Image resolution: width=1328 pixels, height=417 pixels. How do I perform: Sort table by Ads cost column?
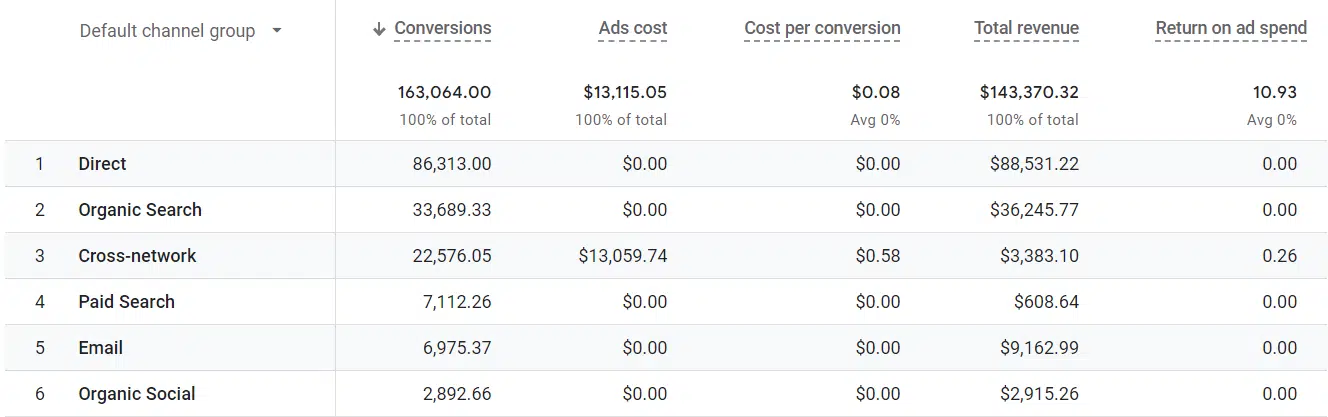(632, 28)
